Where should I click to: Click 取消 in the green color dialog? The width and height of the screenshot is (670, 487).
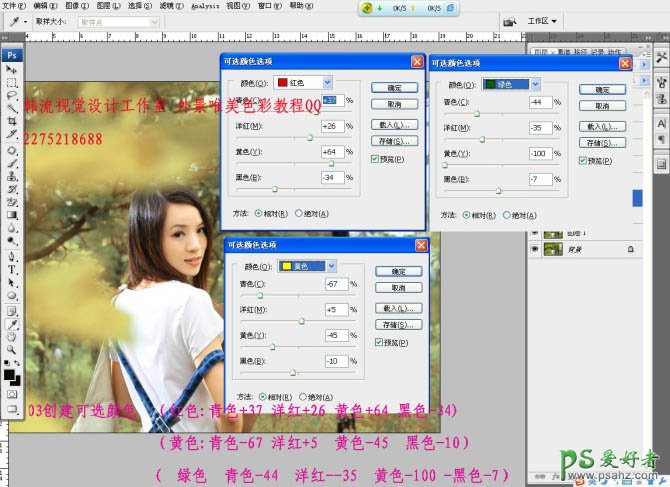click(x=602, y=107)
